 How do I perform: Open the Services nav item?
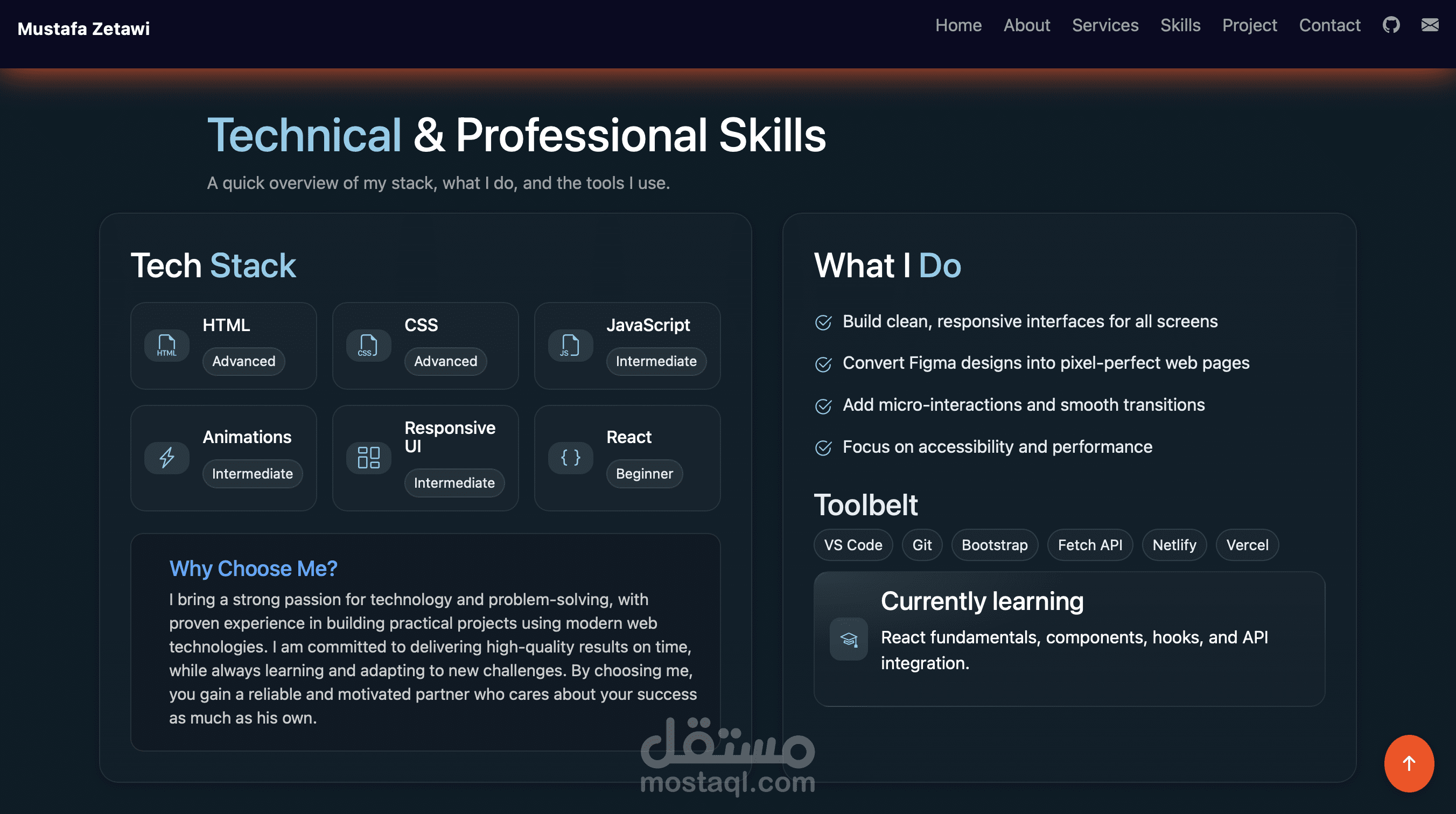tap(1105, 25)
